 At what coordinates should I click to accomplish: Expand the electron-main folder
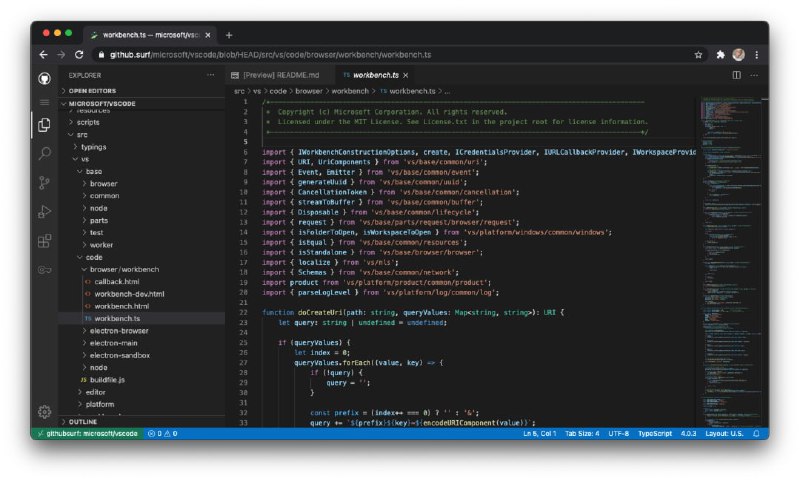[142, 343]
